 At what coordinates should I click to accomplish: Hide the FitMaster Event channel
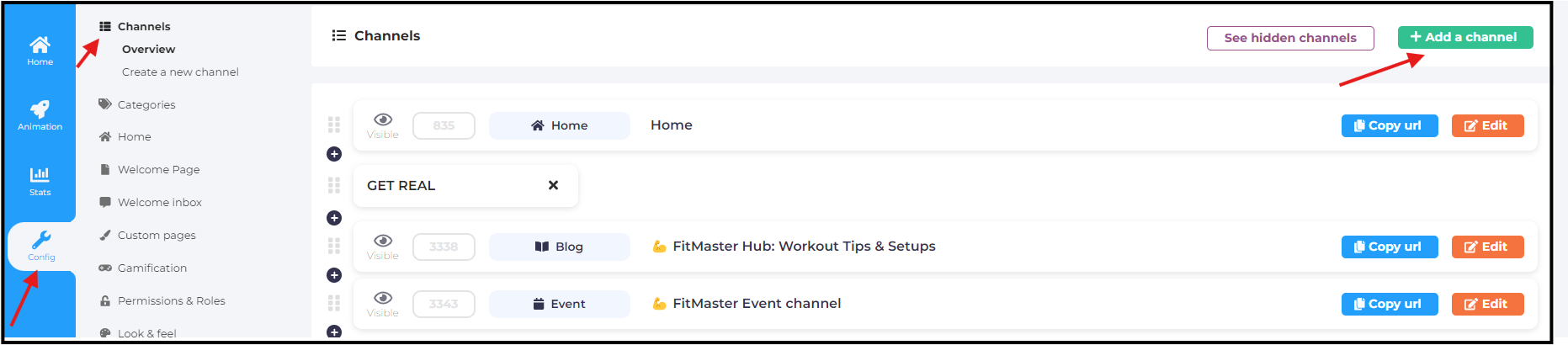pos(383,303)
